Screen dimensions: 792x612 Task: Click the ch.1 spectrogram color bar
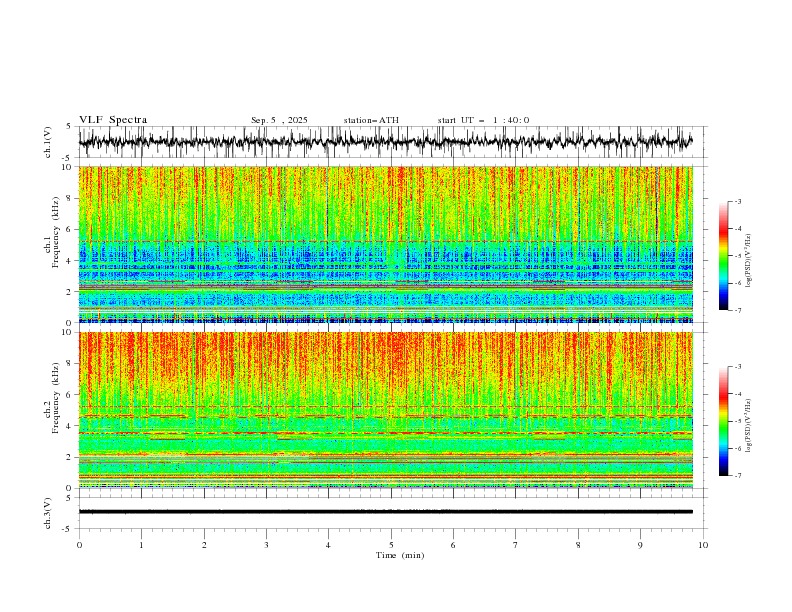[x=723, y=255]
